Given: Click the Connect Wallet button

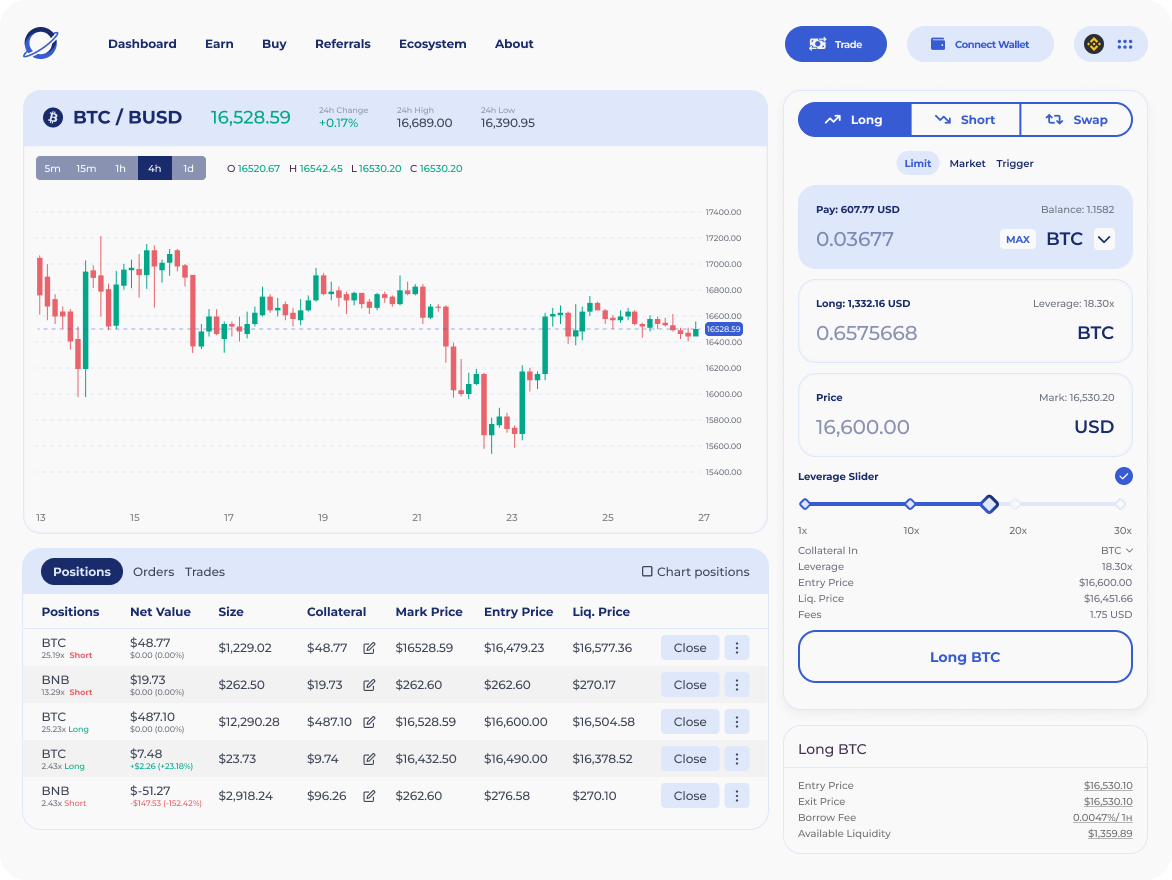Looking at the screenshot, I should [980, 44].
